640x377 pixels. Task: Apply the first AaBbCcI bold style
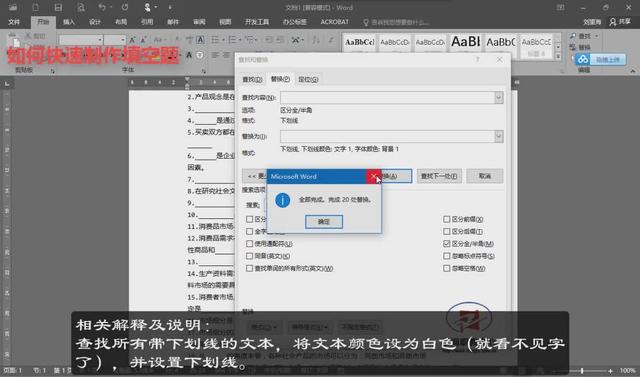(x=359, y=42)
